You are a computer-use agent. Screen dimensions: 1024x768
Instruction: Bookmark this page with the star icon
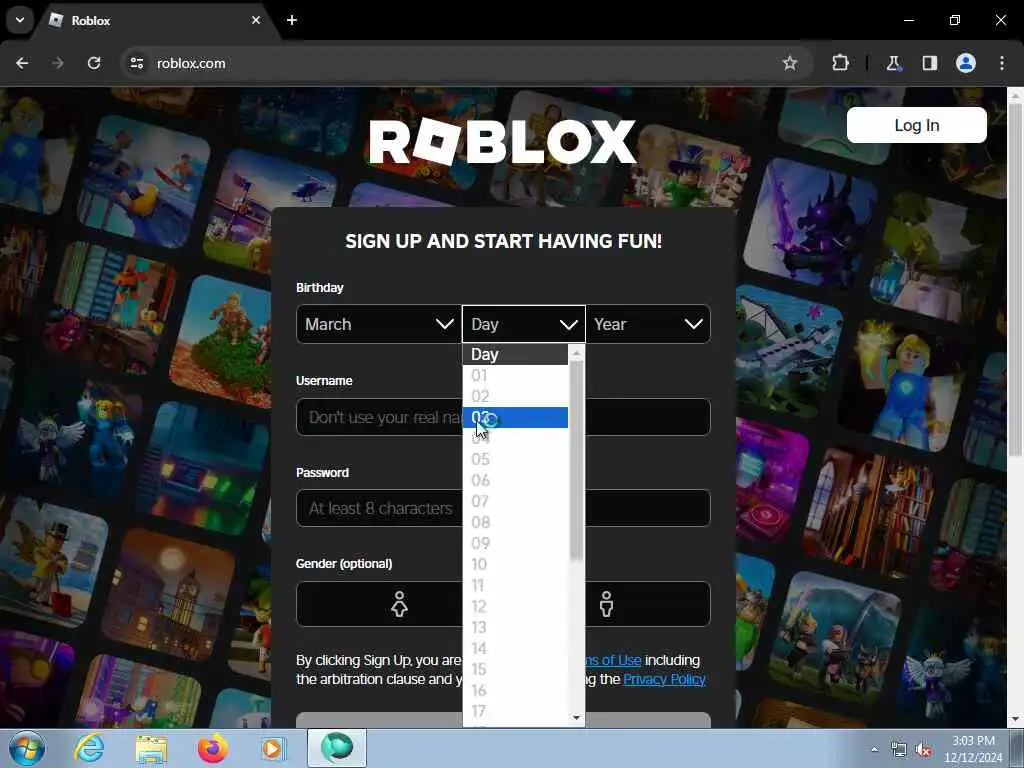point(790,63)
